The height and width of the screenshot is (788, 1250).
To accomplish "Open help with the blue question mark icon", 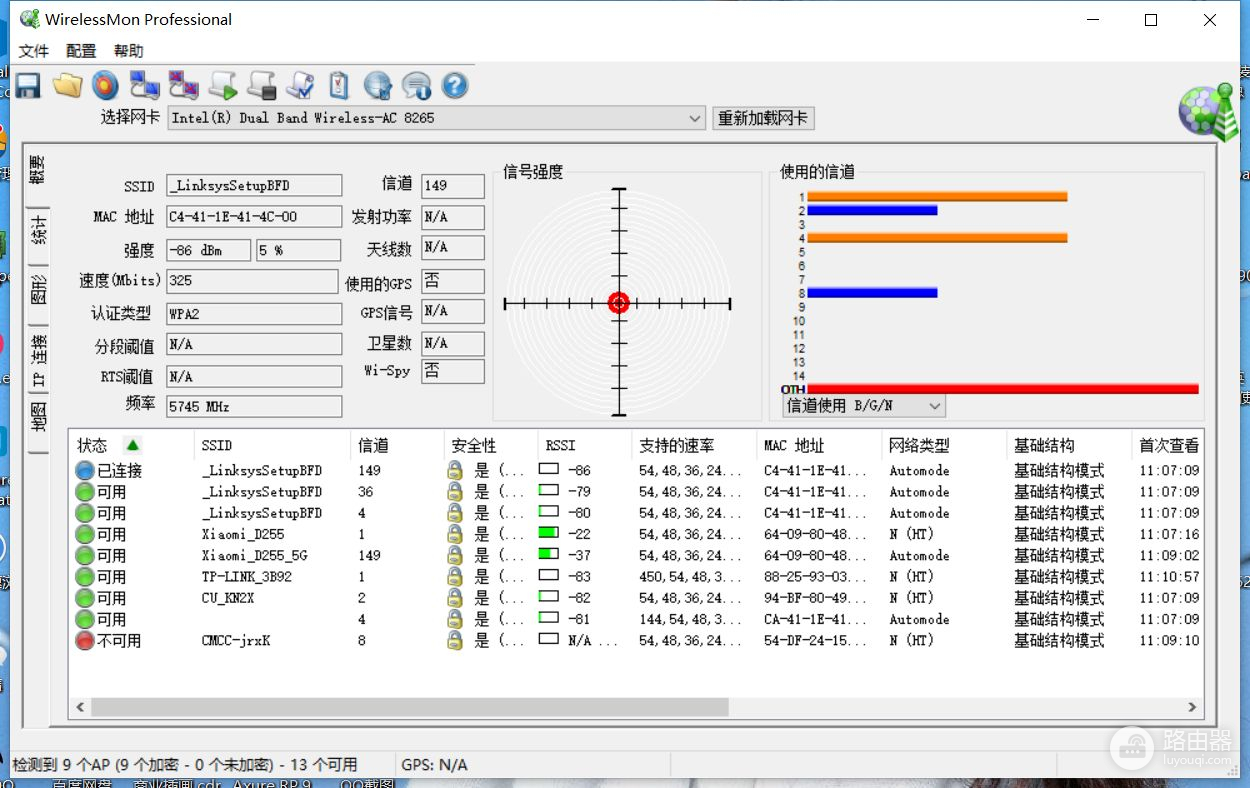I will point(455,86).
